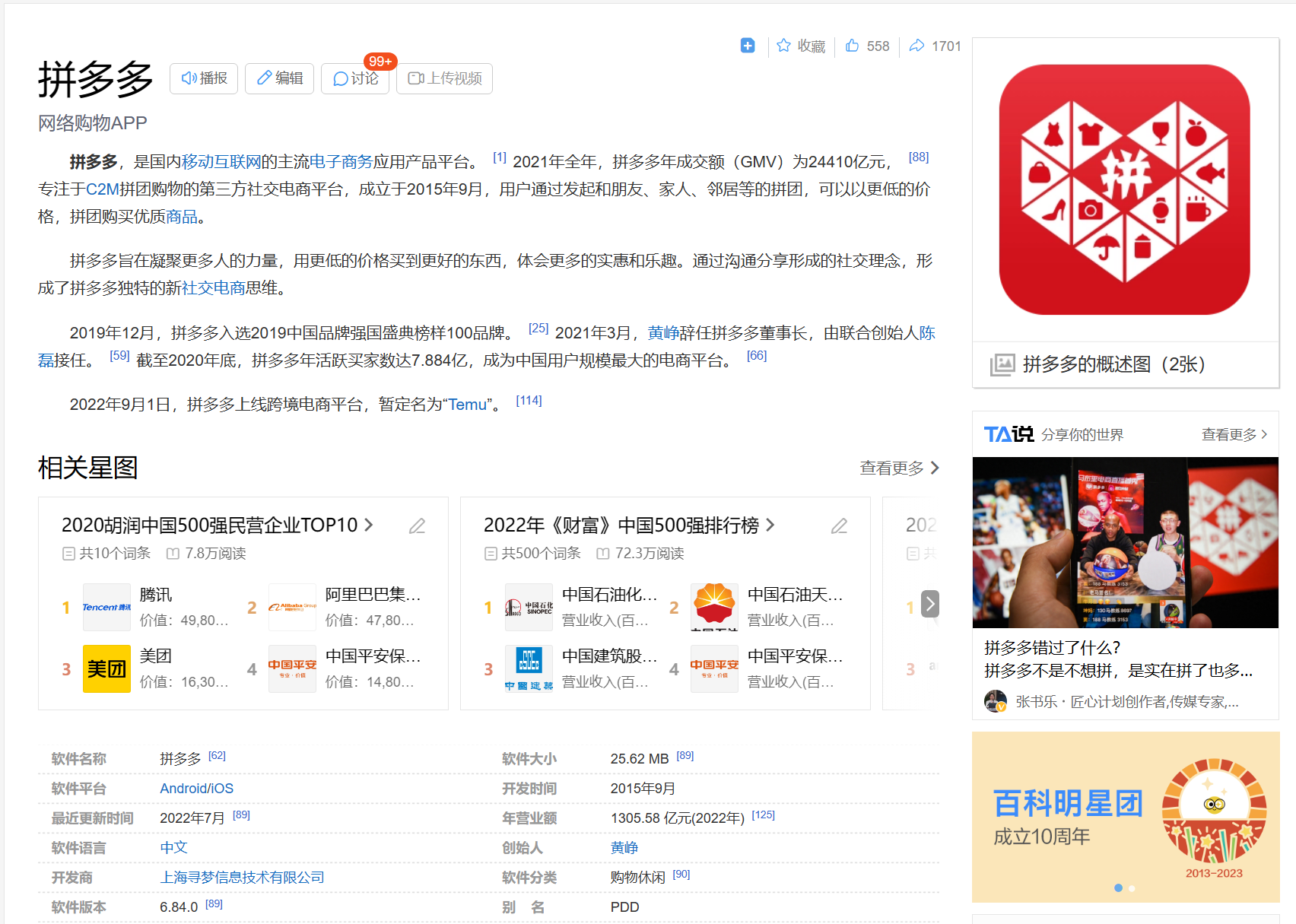The height and width of the screenshot is (924, 1296).
Task: Click citation reference [59]
Action: [x=119, y=356]
